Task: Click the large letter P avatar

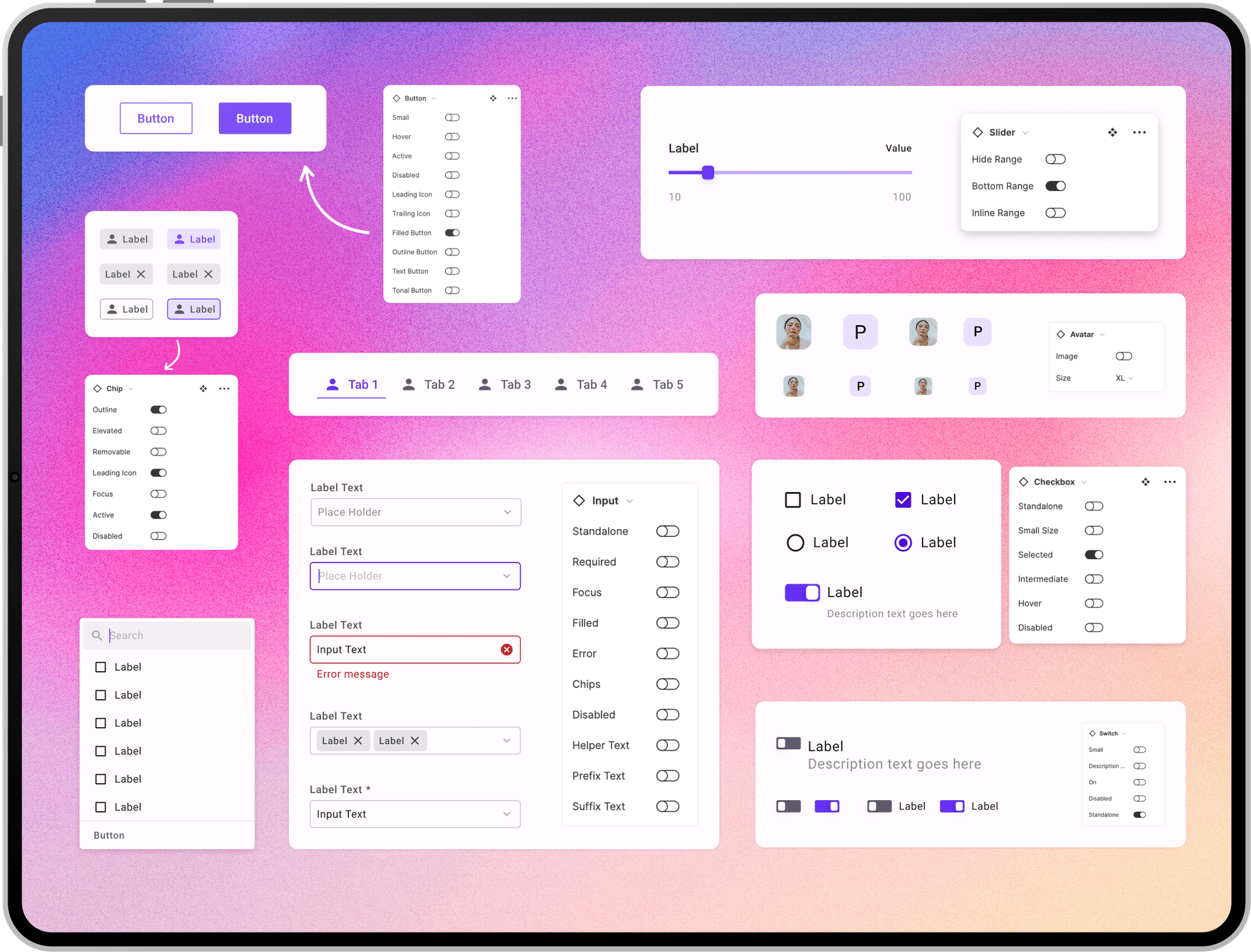Action: pos(860,332)
